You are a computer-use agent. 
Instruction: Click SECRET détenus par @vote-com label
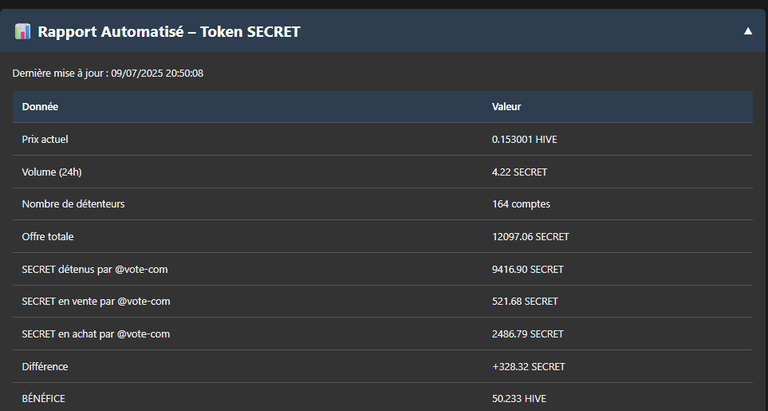pos(95,269)
